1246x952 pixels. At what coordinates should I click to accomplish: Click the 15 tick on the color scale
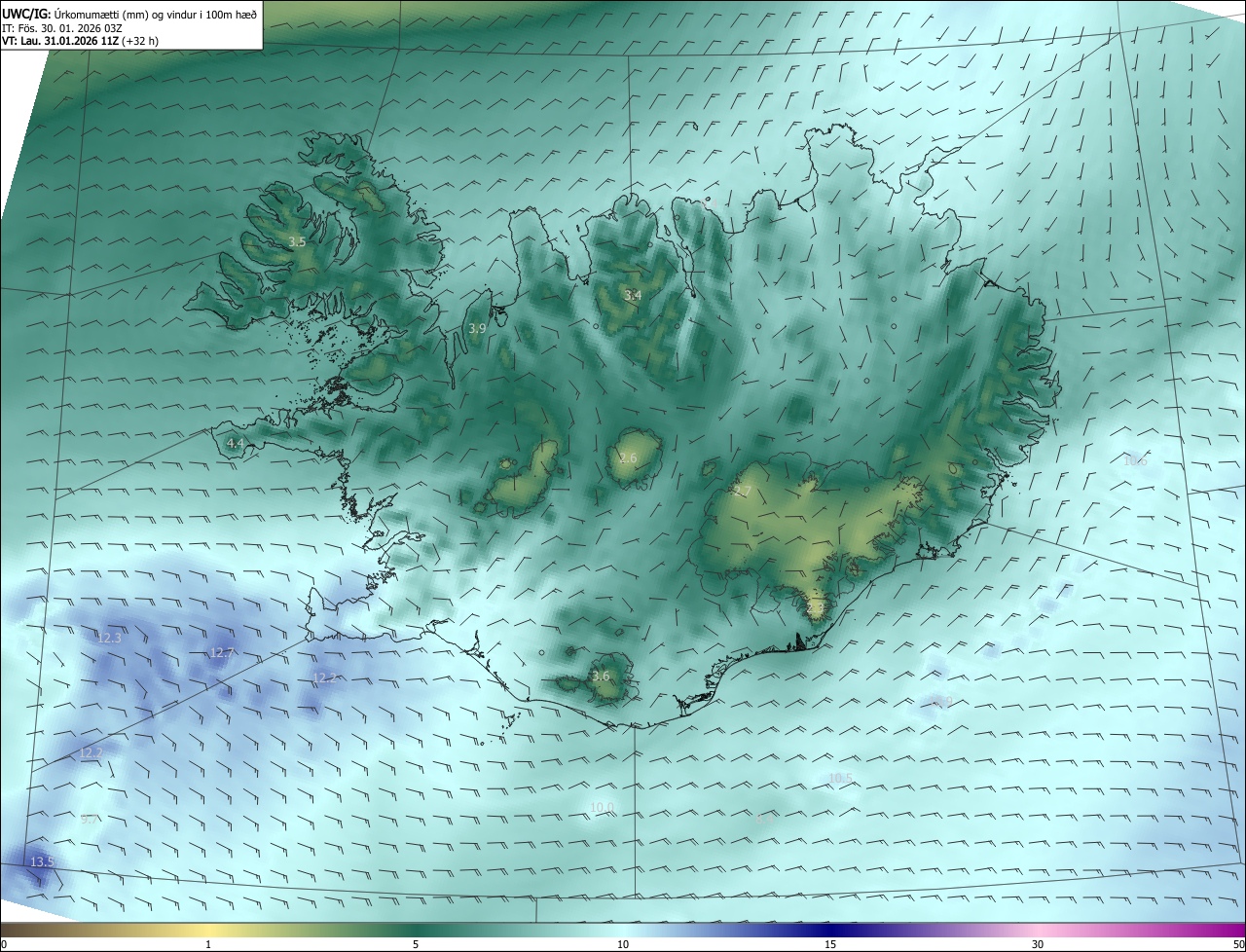pyautogui.click(x=830, y=944)
